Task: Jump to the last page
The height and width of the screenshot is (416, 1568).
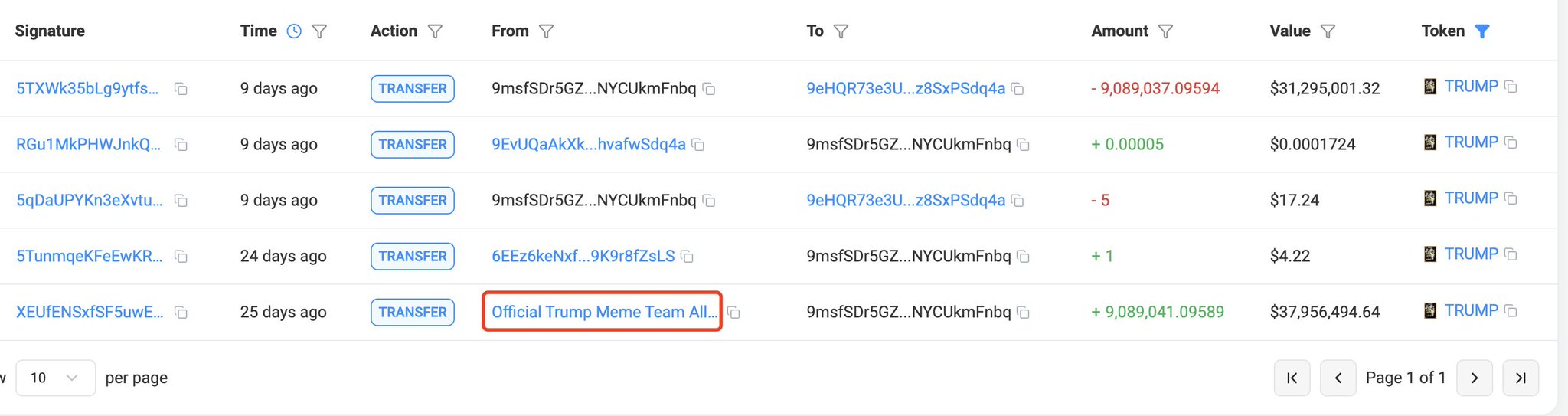Action: [1521, 378]
